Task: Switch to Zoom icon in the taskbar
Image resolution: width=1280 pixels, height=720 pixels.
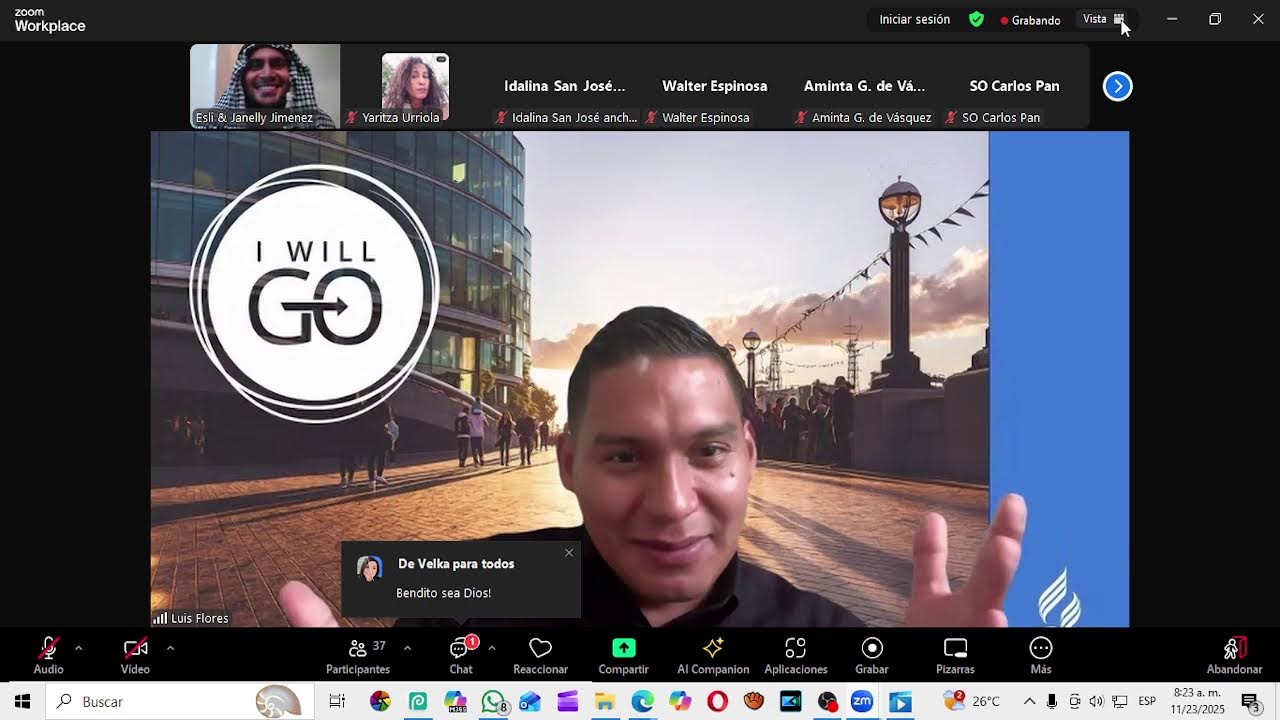Action: (862, 702)
